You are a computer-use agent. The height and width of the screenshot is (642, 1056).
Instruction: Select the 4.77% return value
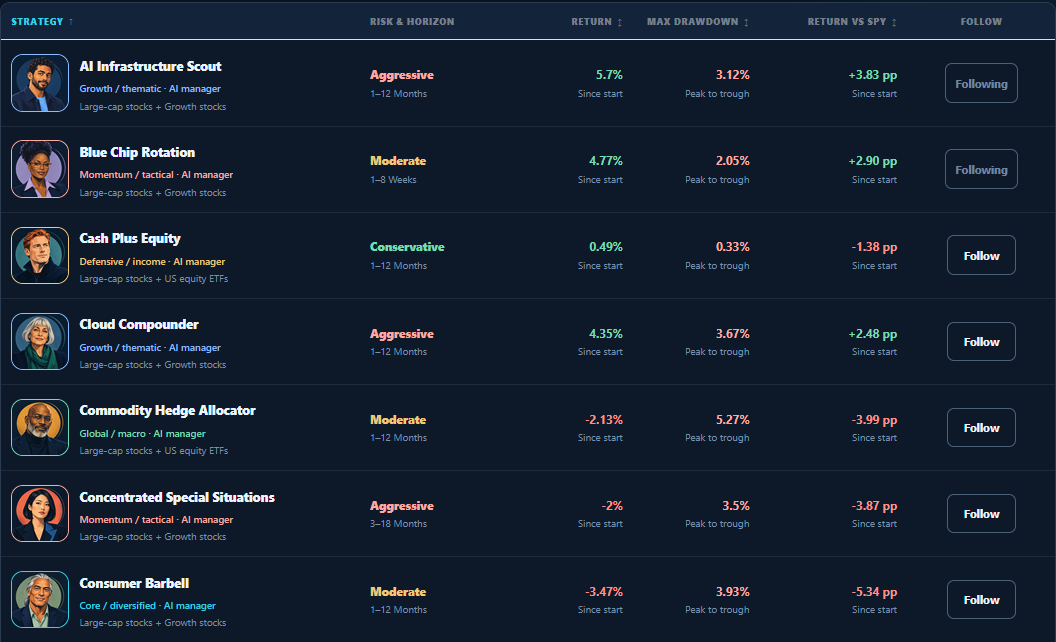605,161
